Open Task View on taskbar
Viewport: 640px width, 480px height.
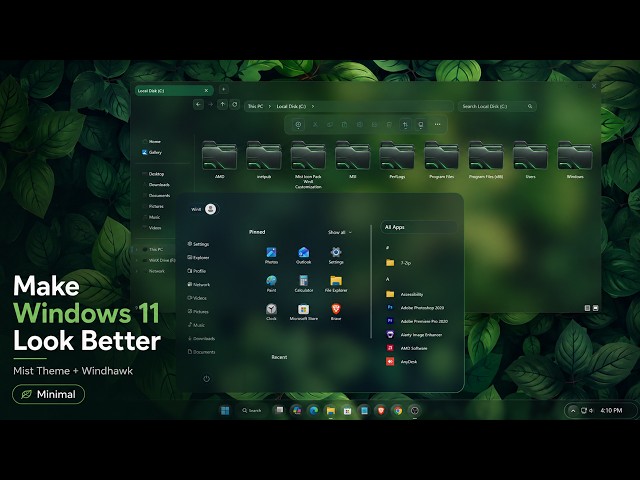point(279,410)
